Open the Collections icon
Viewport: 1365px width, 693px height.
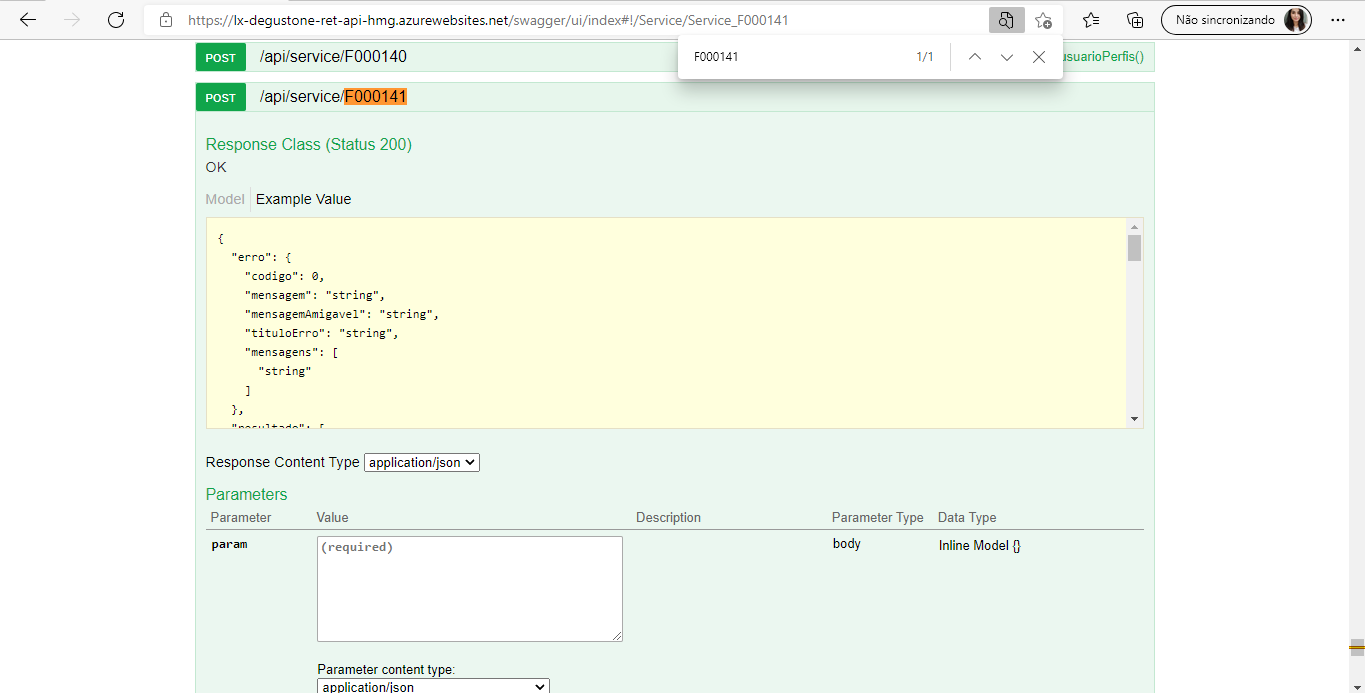(x=1135, y=20)
